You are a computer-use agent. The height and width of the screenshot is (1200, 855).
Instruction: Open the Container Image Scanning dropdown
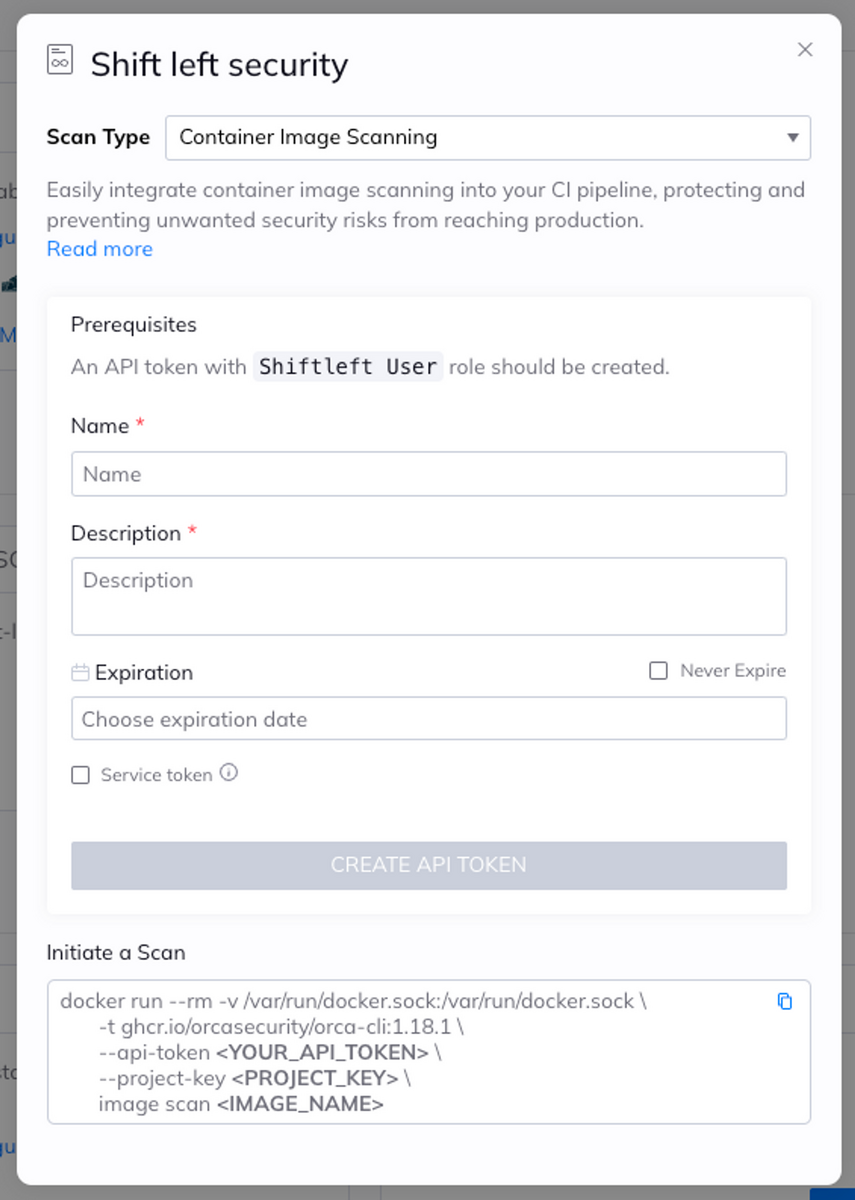point(487,137)
